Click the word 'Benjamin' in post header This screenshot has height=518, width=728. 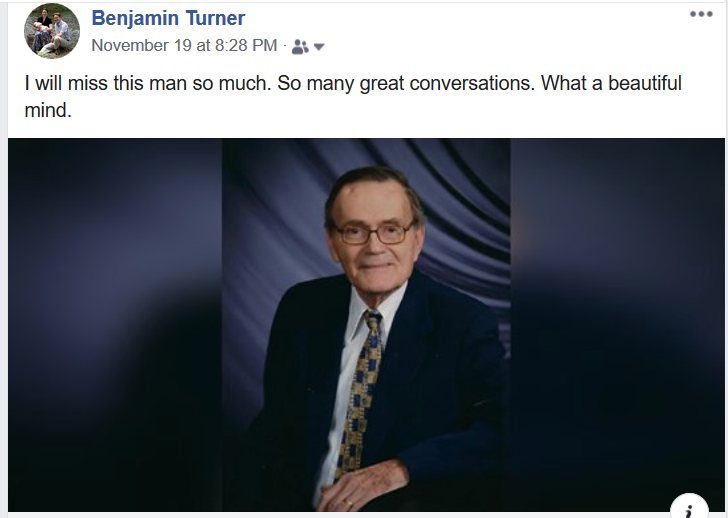click(135, 19)
